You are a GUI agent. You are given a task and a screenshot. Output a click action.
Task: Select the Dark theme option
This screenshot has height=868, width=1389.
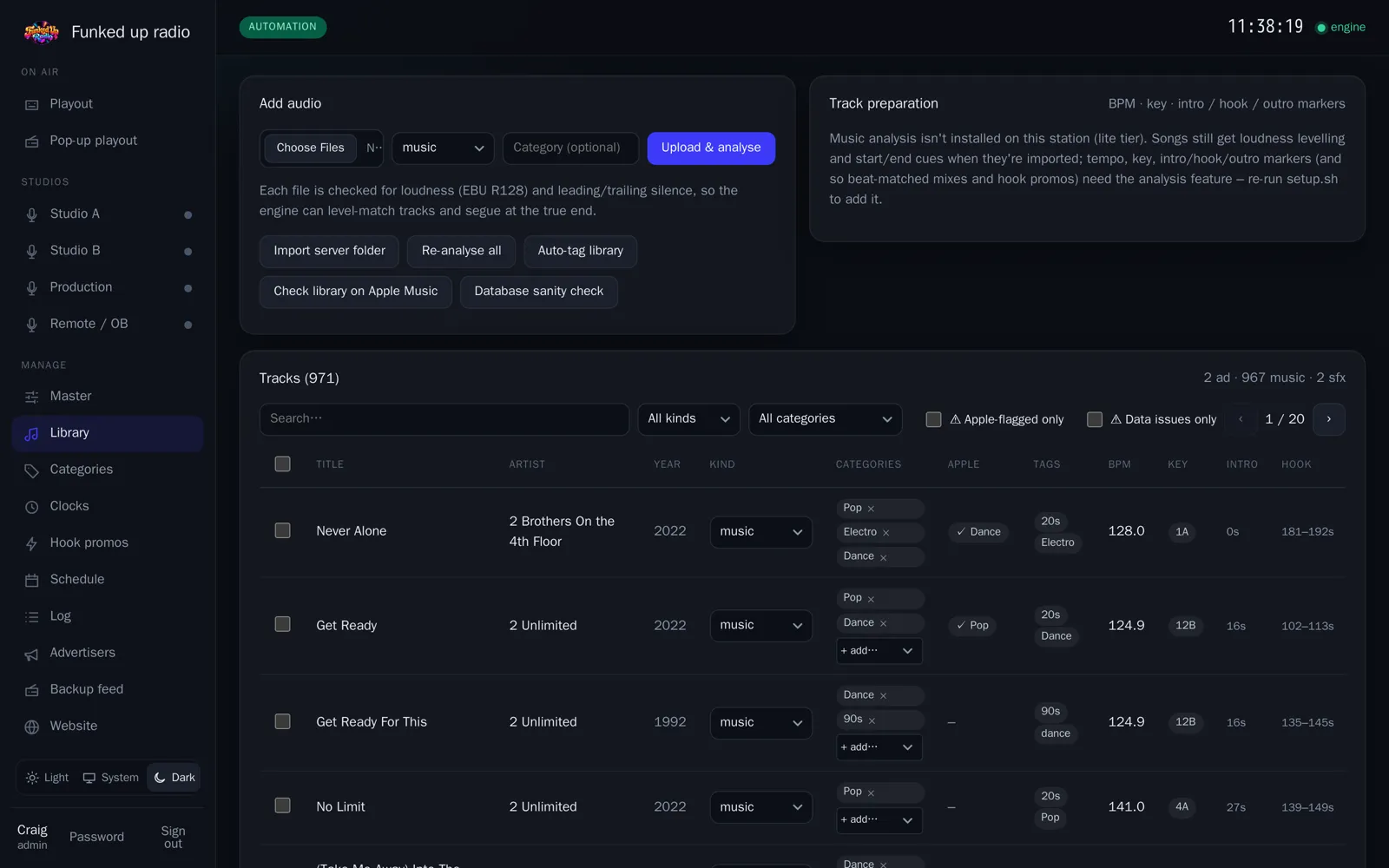(x=174, y=778)
